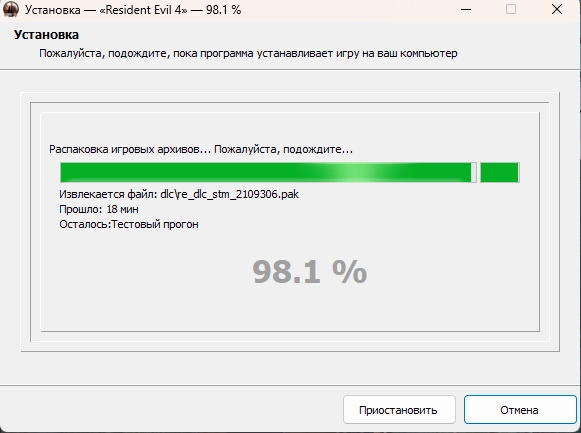The height and width of the screenshot is (433, 581).
Task: Click the Прошло: 18 мин elapsed time
Action: (99, 209)
